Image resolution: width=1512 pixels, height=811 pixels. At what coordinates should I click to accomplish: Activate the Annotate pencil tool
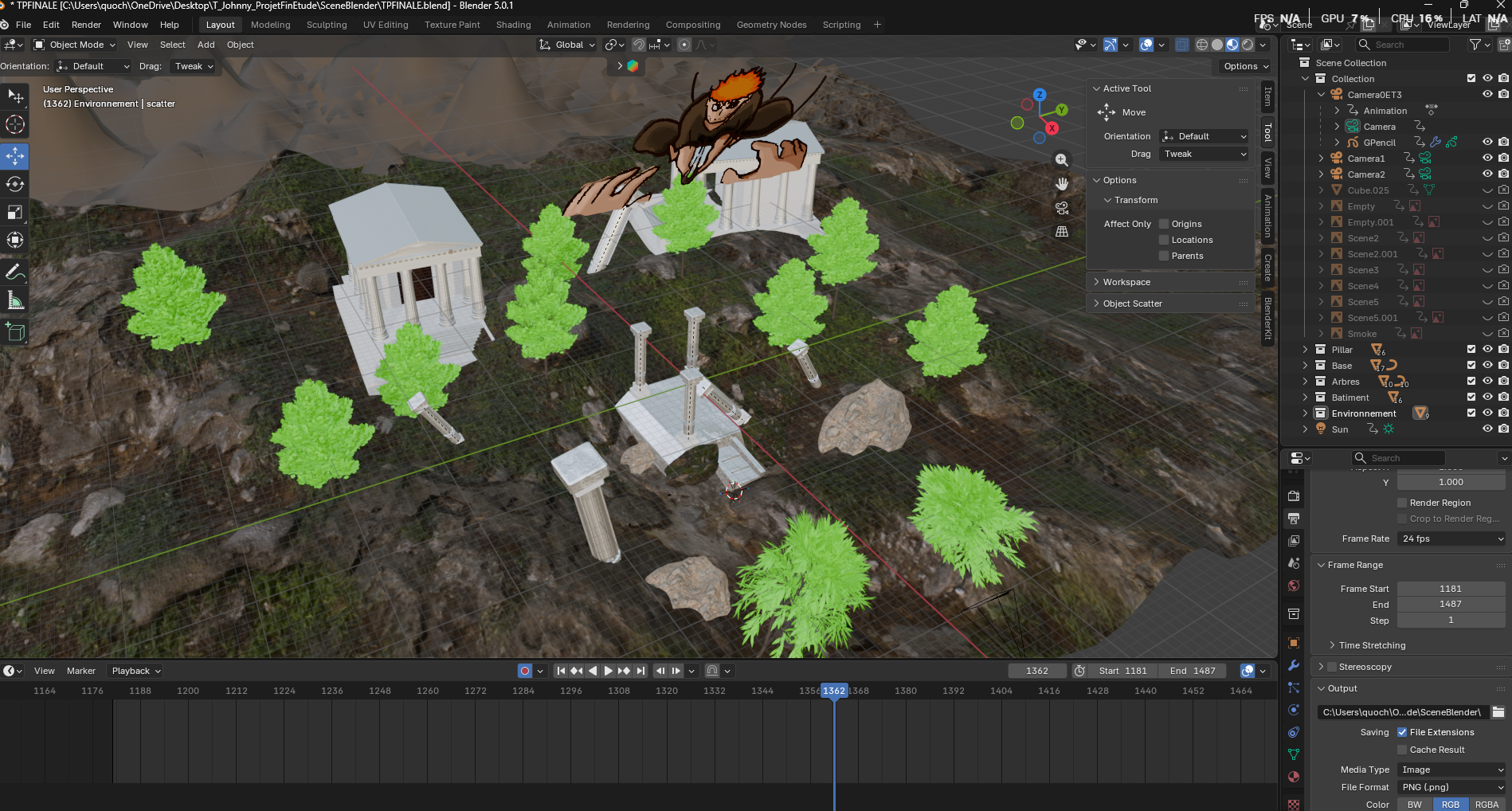[15, 272]
